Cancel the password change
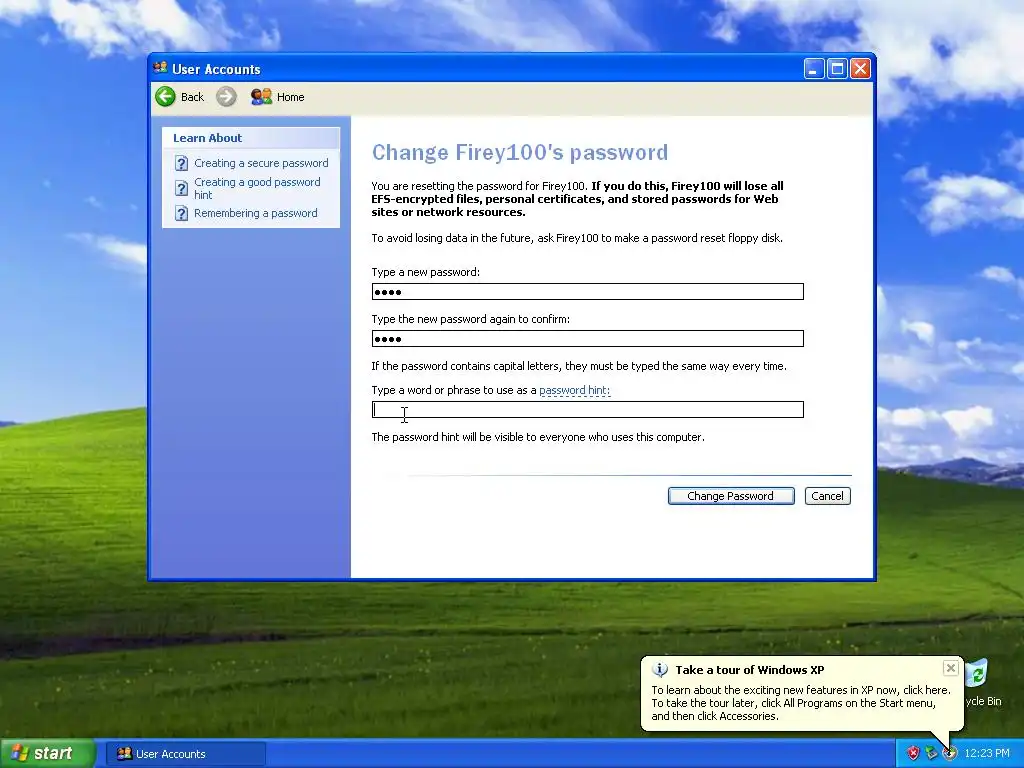The image size is (1024, 768). (827, 496)
